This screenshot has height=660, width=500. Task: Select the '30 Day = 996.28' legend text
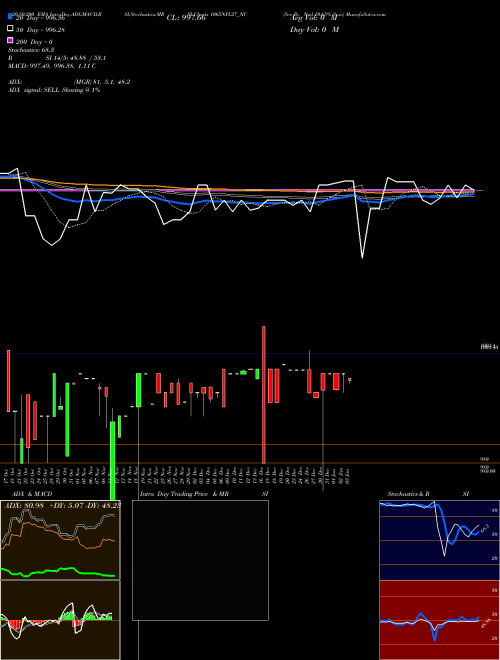[40, 30]
